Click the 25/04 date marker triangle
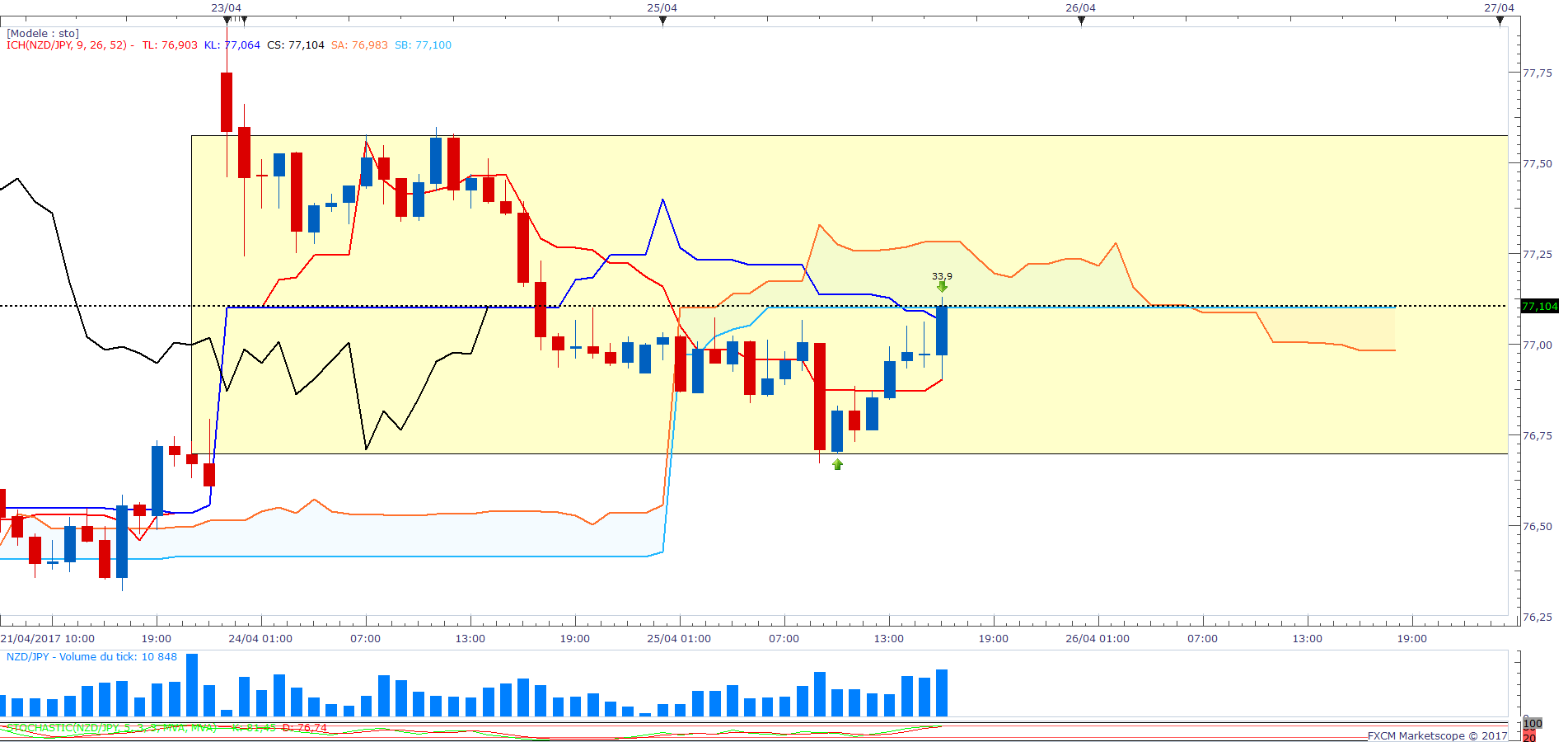The height and width of the screenshot is (742, 1568). 662,21
